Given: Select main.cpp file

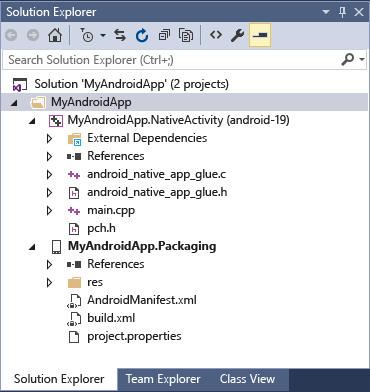Looking at the screenshot, I should pos(111,211).
